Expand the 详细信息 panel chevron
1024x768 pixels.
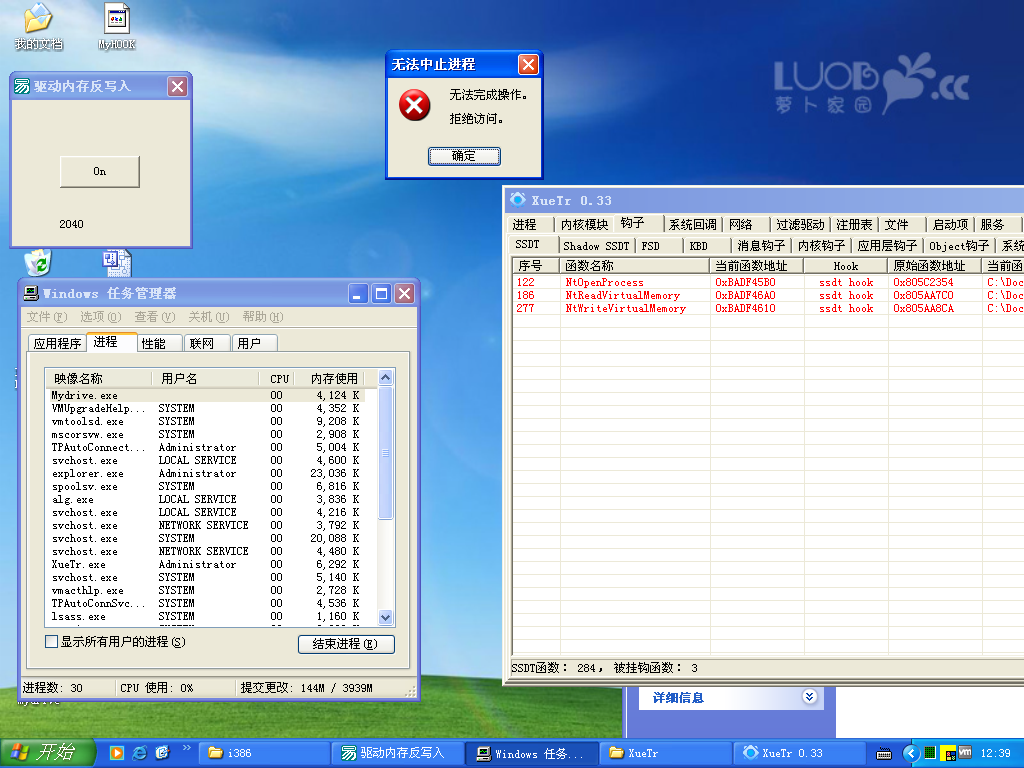809,697
